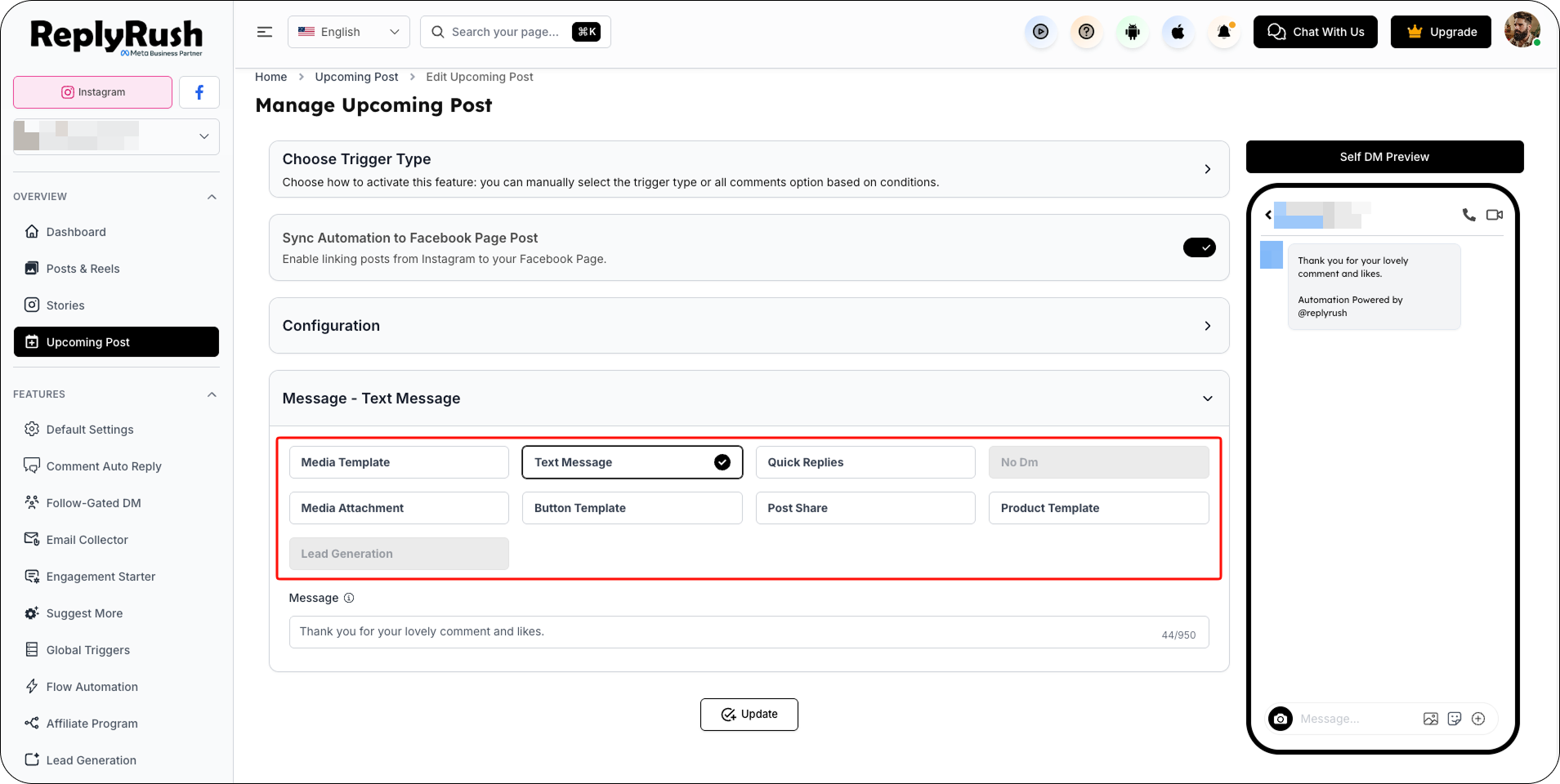Open Dashboard in sidebar
Screen dimensions: 1560x784
pyautogui.click(x=116, y=232)
